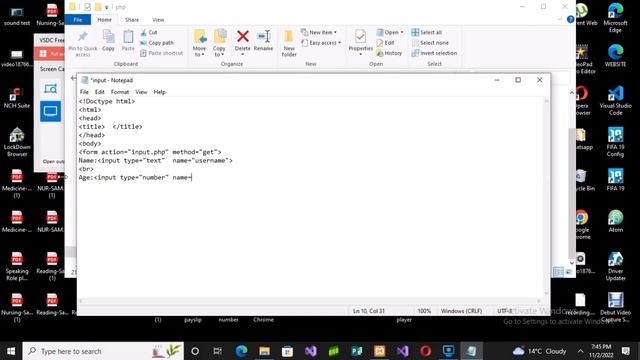Open Debut Video Capture desktop icon
Image resolution: width=640 pixels, height=360 pixels.
[615, 307]
